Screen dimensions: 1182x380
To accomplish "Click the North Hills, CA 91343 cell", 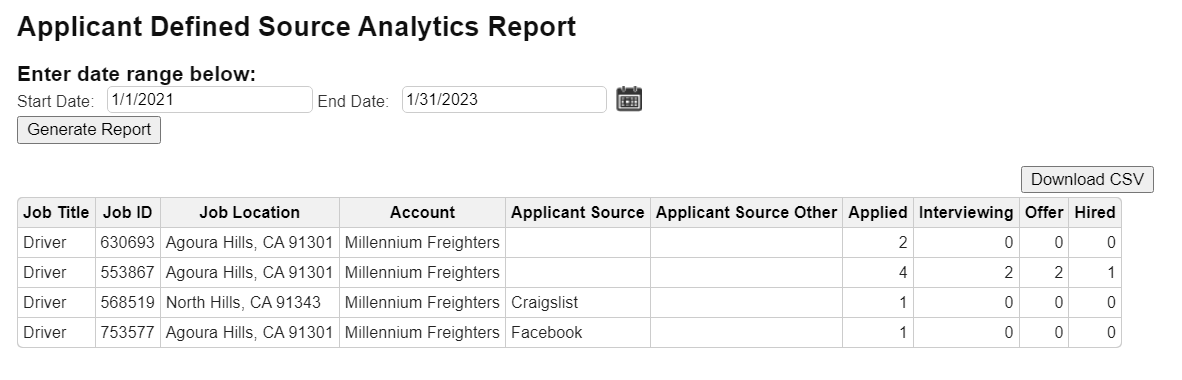I will coord(250,302).
